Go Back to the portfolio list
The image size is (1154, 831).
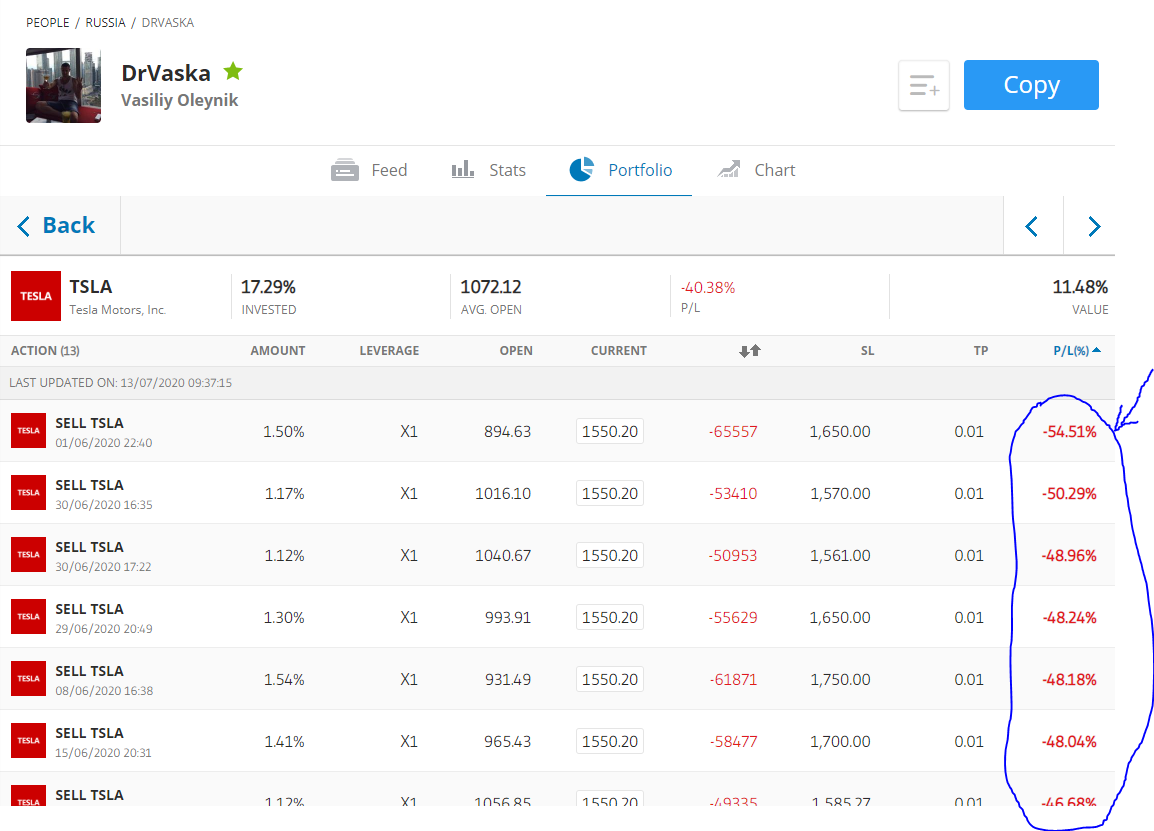(57, 225)
